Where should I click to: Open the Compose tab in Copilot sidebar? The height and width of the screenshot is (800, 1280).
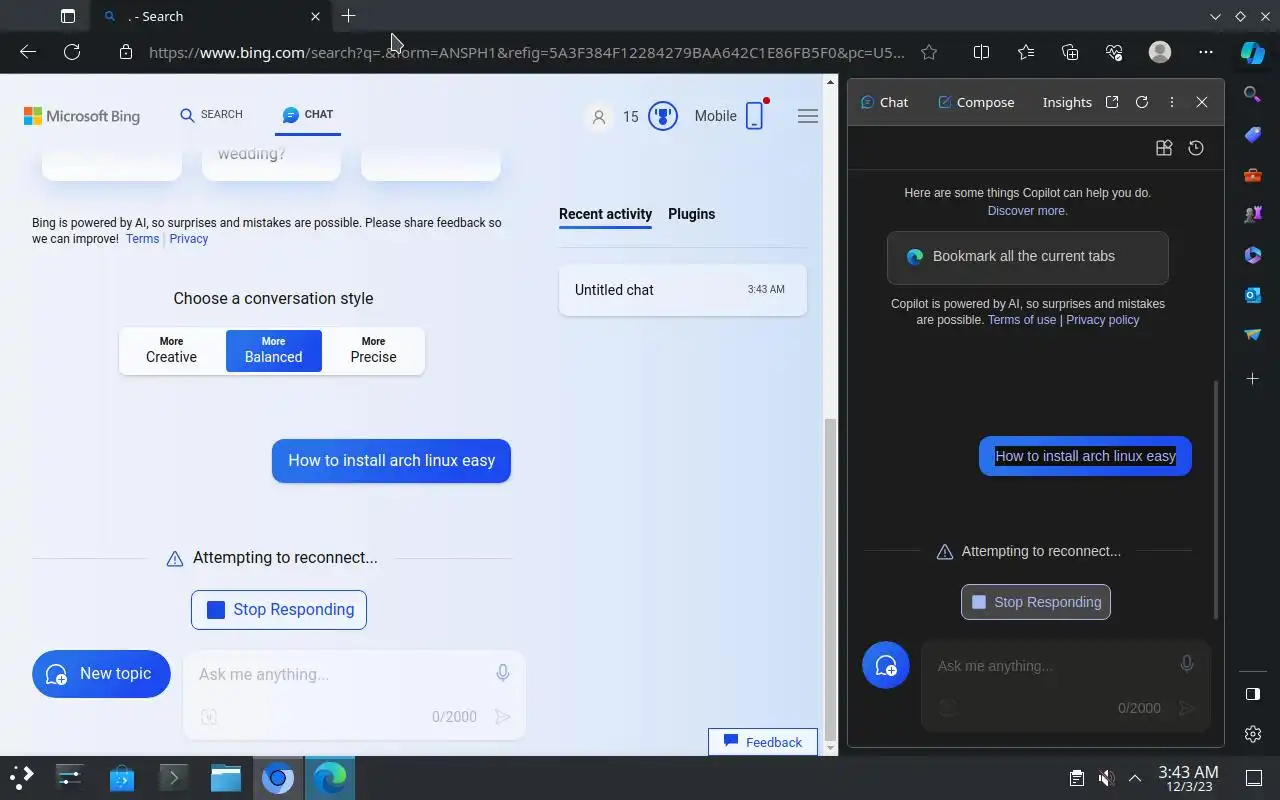point(976,102)
